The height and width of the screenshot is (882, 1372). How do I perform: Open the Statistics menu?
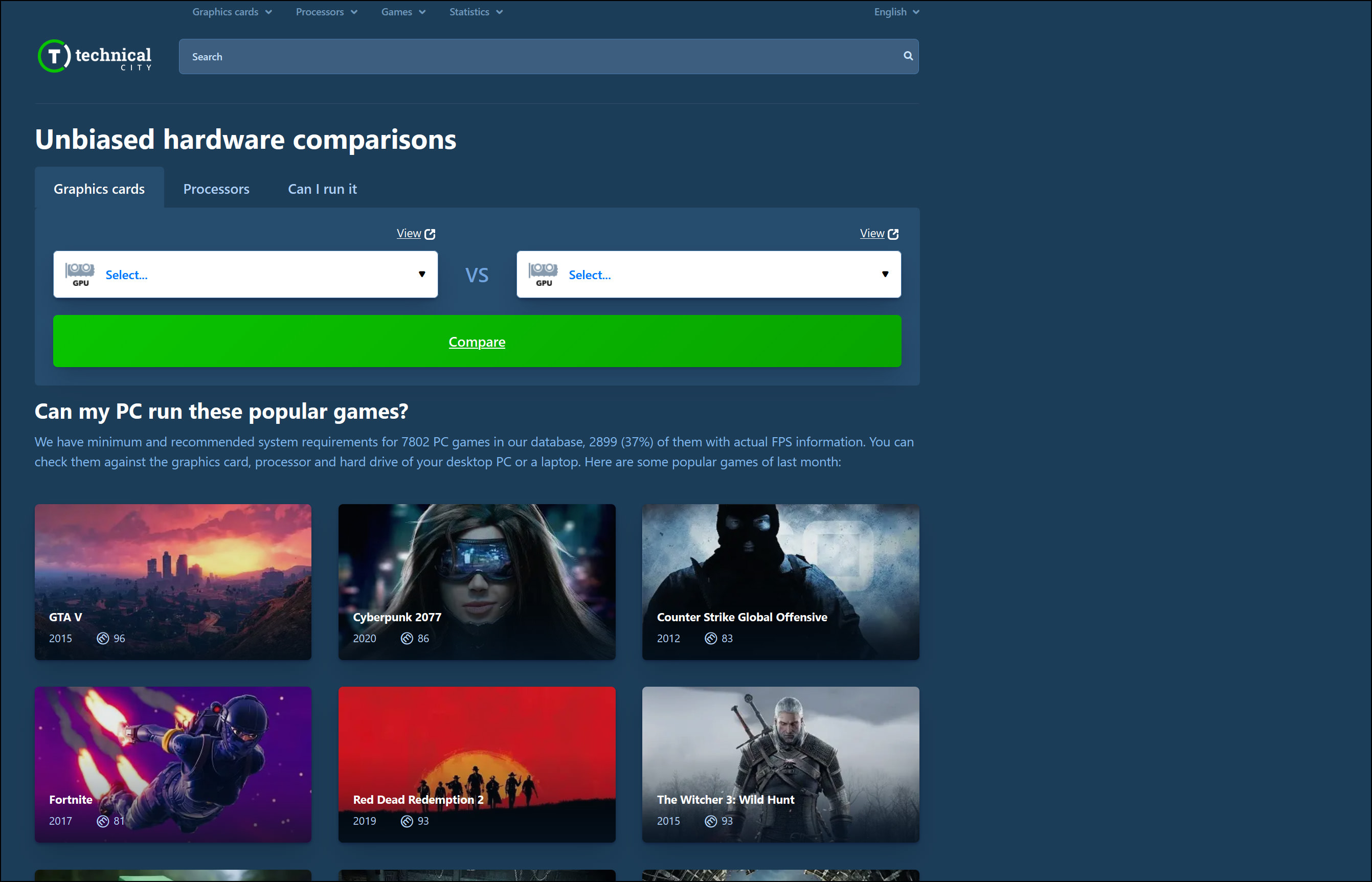(x=475, y=12)
